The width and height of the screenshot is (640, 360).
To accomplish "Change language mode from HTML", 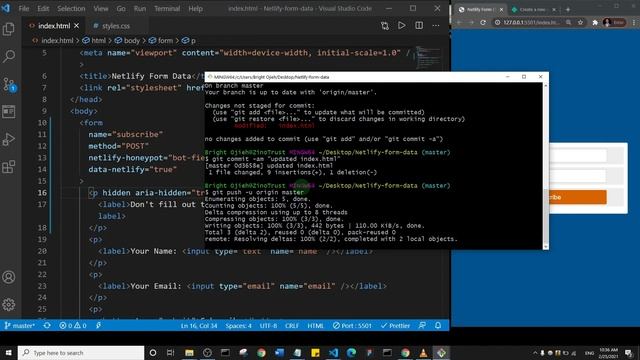I will pos(316,325).
